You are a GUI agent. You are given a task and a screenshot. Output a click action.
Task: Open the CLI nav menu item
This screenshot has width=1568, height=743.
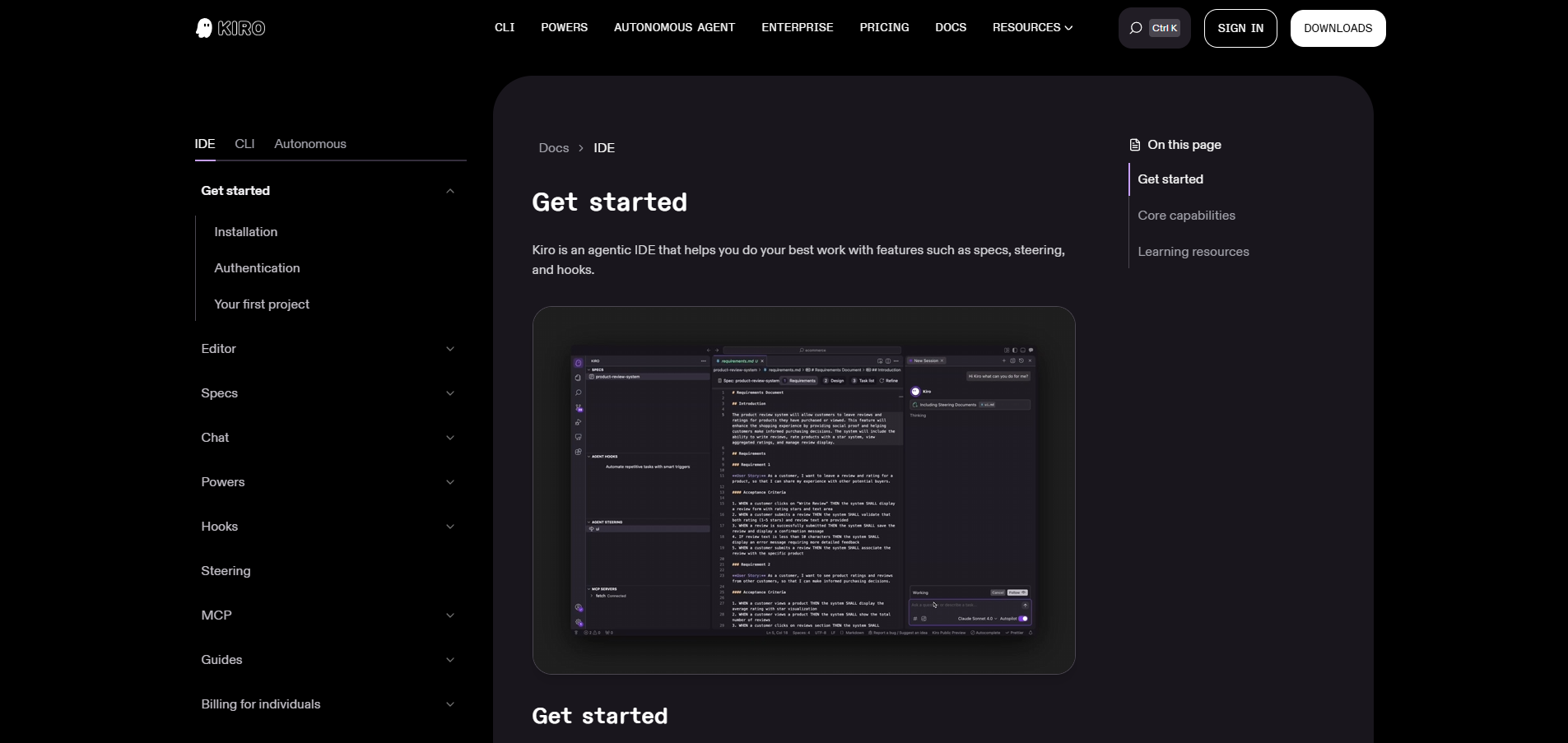[x=505, y=27]
